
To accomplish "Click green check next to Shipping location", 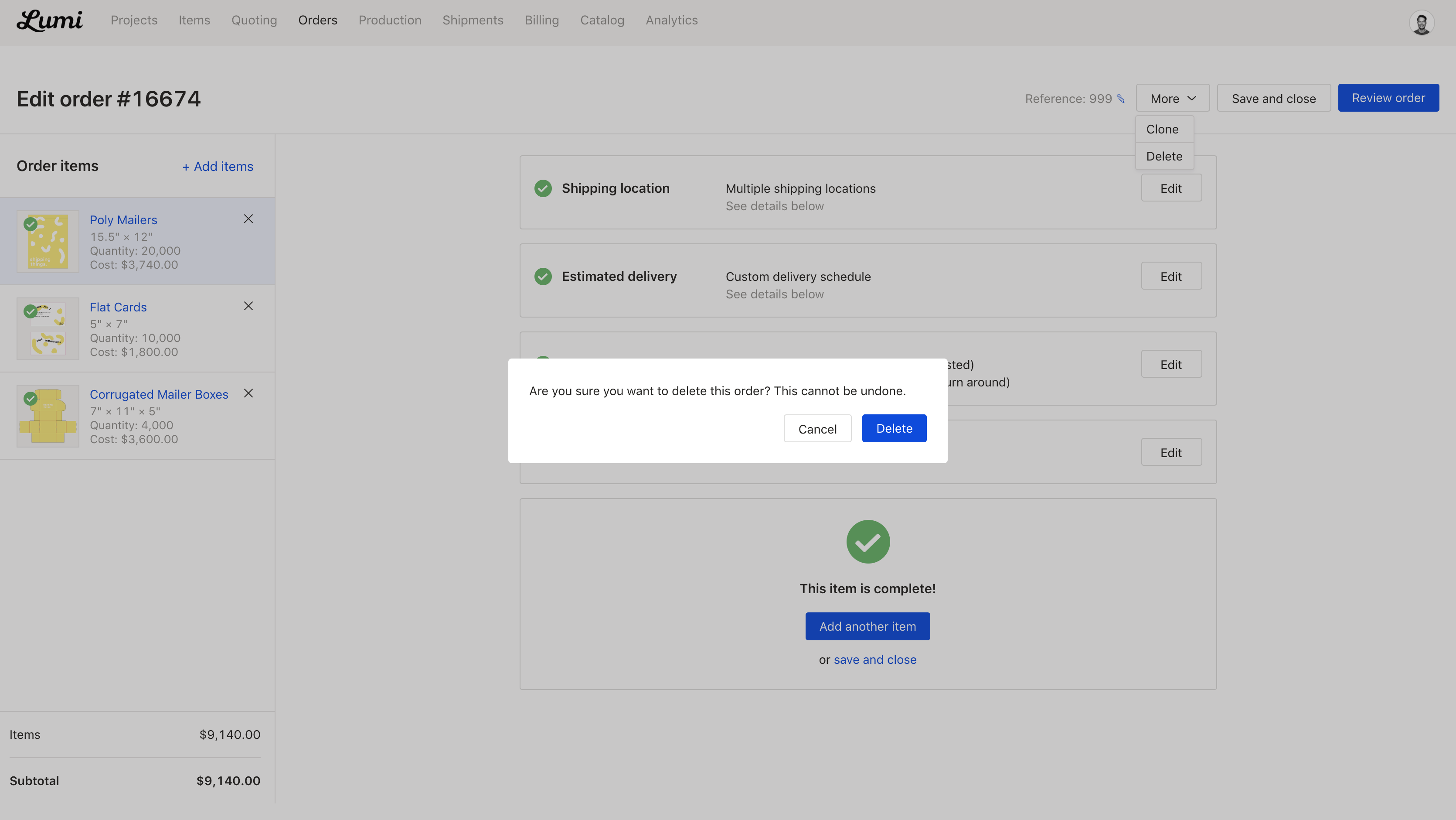I will point(543,188).
